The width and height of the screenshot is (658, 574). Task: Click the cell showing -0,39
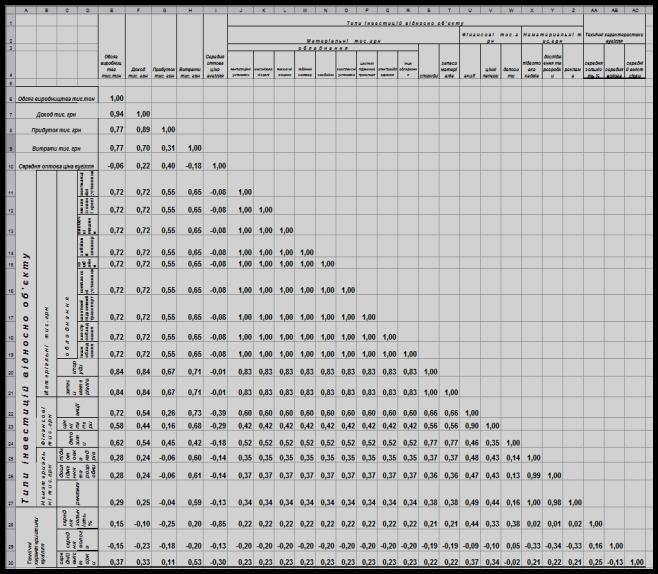tap(215, 407)
